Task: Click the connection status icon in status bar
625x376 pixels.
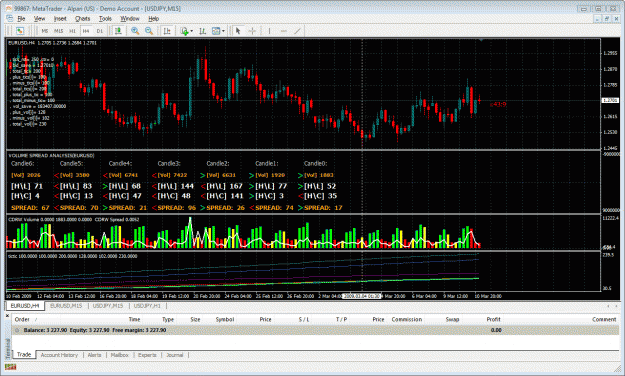Action: pyautogui.click(x=11, y=367)
